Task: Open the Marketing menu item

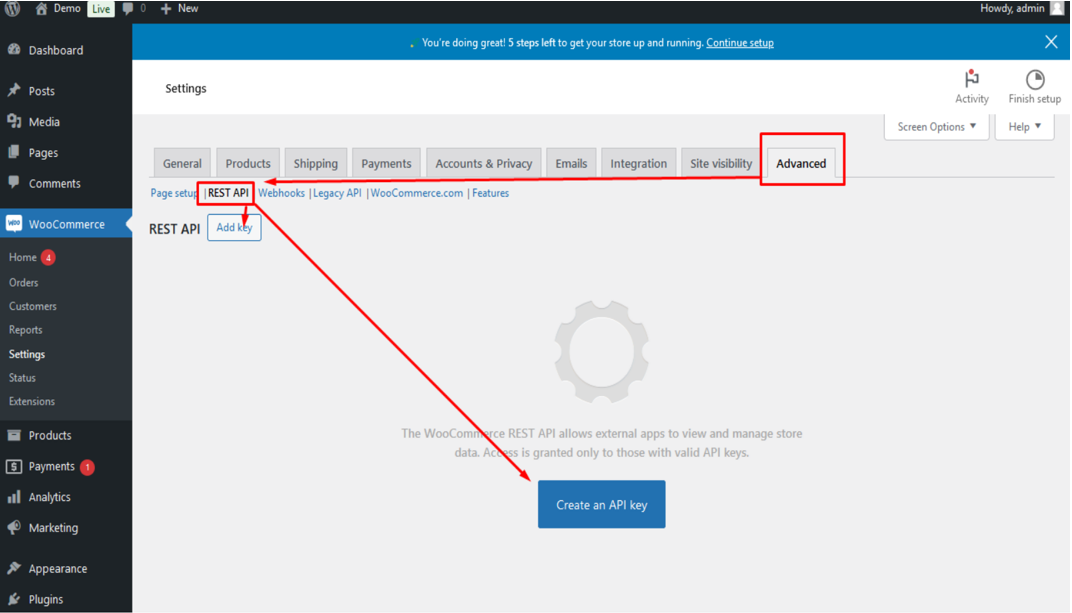Action: 53,528
